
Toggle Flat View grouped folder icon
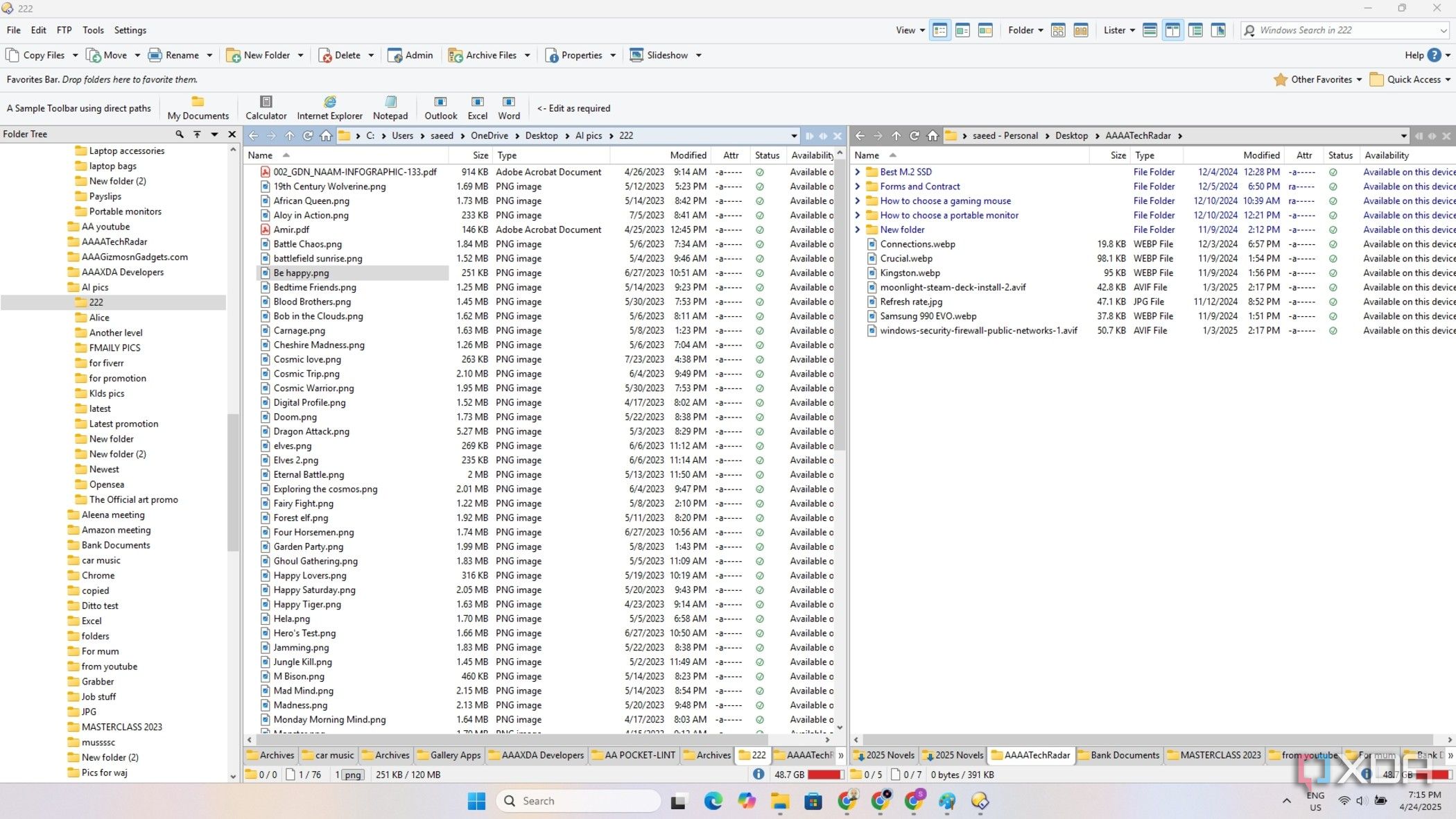[1058, 31]
